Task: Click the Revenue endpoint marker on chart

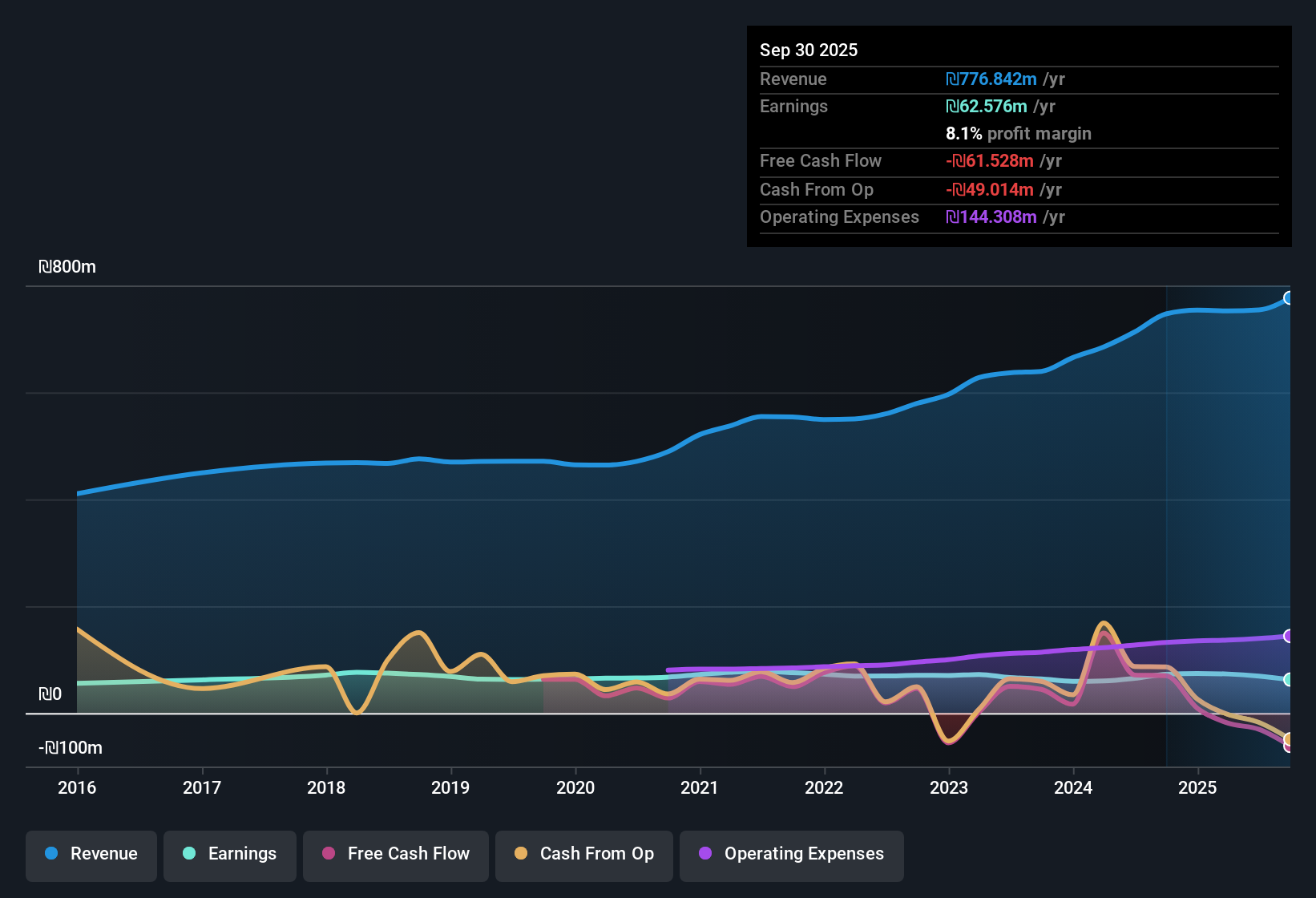Action: click(1288, 298)
